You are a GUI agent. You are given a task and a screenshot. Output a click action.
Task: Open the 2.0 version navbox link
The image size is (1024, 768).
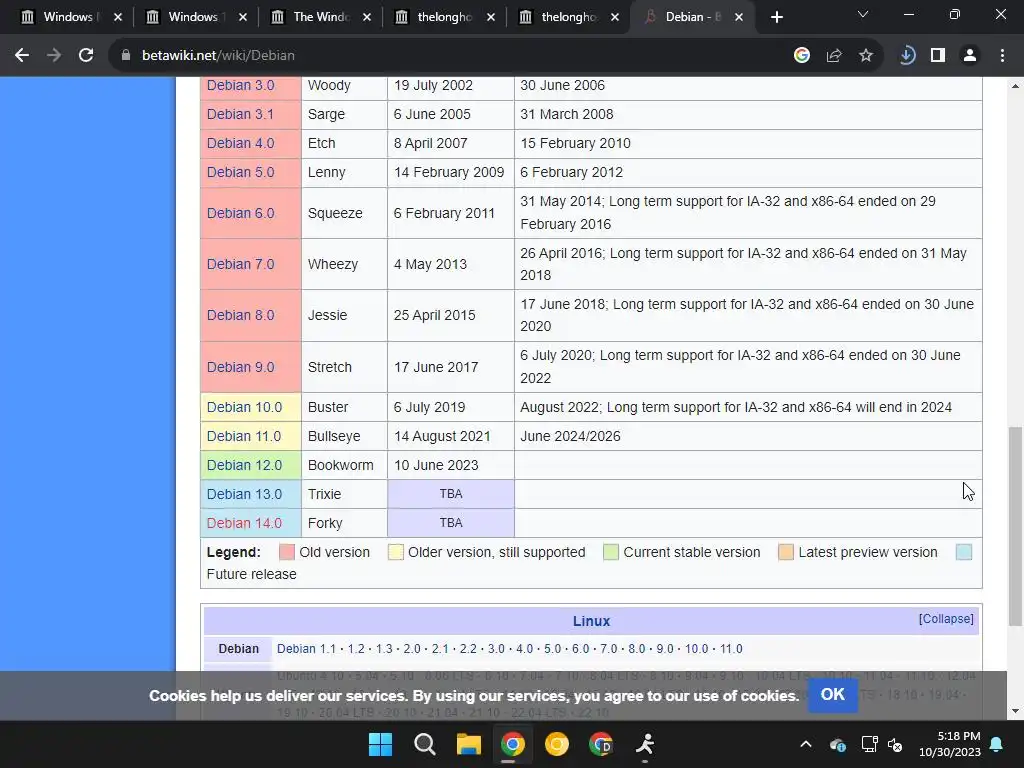click(411, 648)
